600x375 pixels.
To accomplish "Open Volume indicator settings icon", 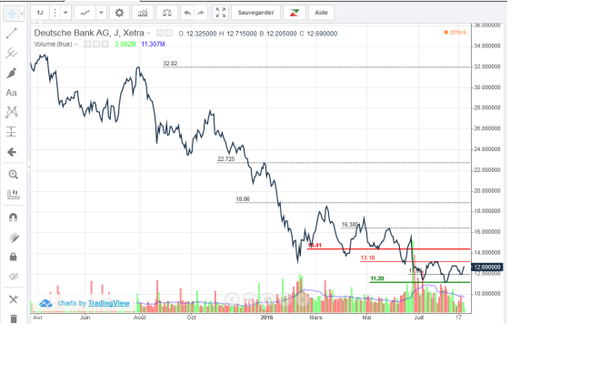I will (96, 44).
